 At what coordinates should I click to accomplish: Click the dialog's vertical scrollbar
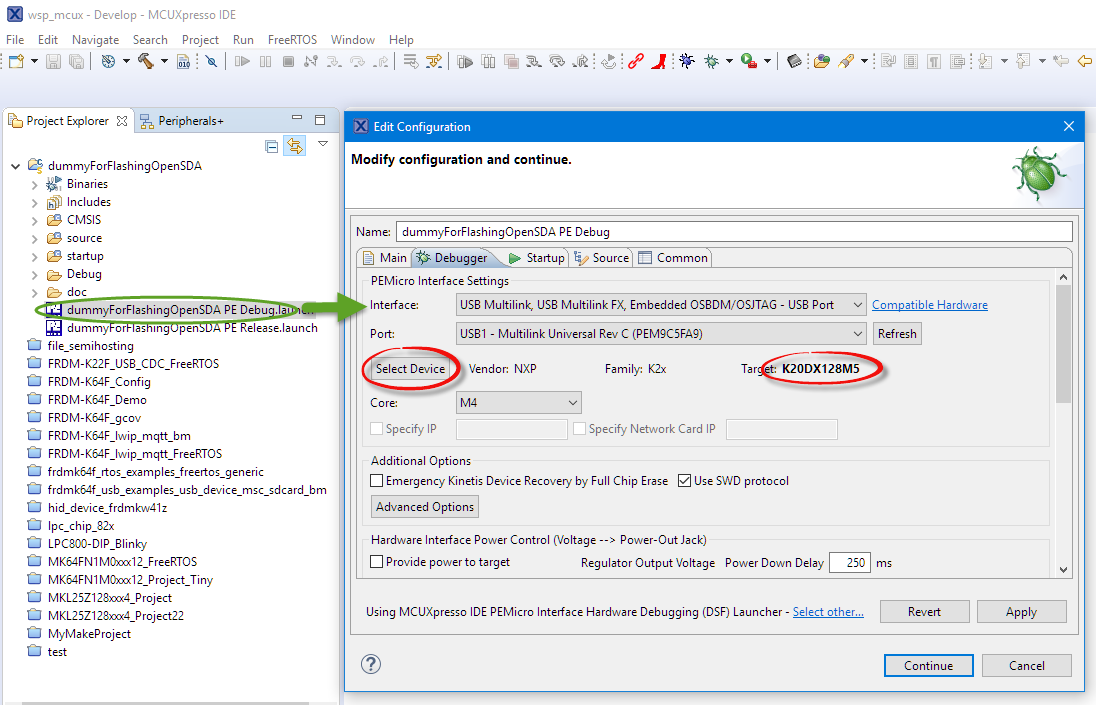(x=1063, y=350)
